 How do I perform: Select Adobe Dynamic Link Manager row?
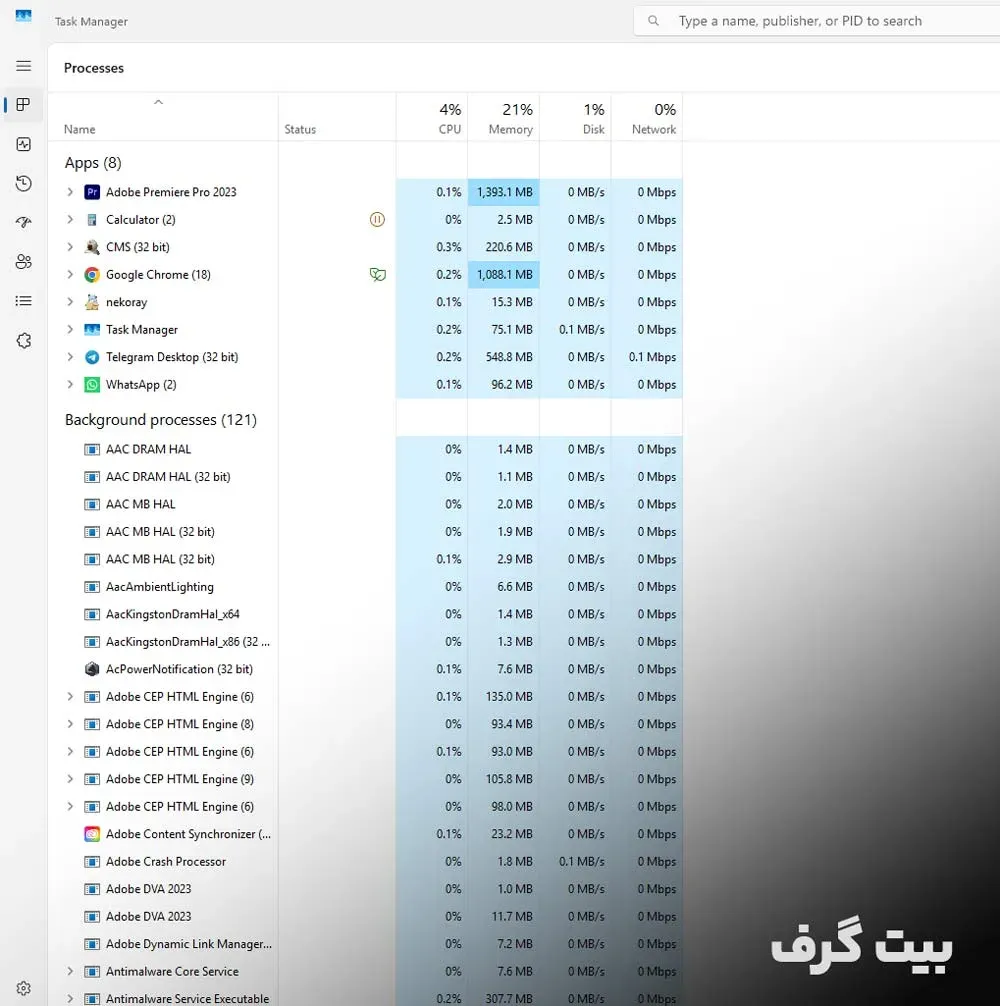pyautogui.click(x=366, y=944)
